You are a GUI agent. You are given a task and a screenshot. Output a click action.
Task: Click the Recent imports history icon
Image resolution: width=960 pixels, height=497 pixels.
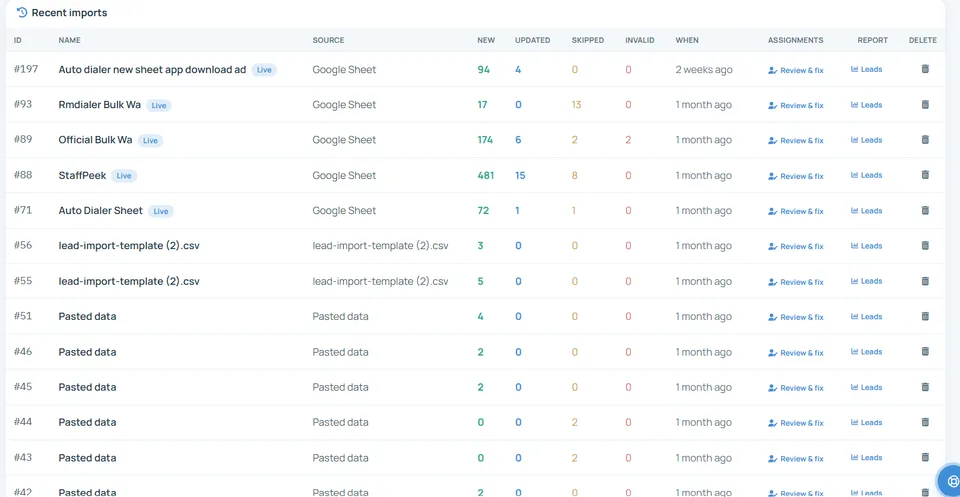(x=22, y=12)
